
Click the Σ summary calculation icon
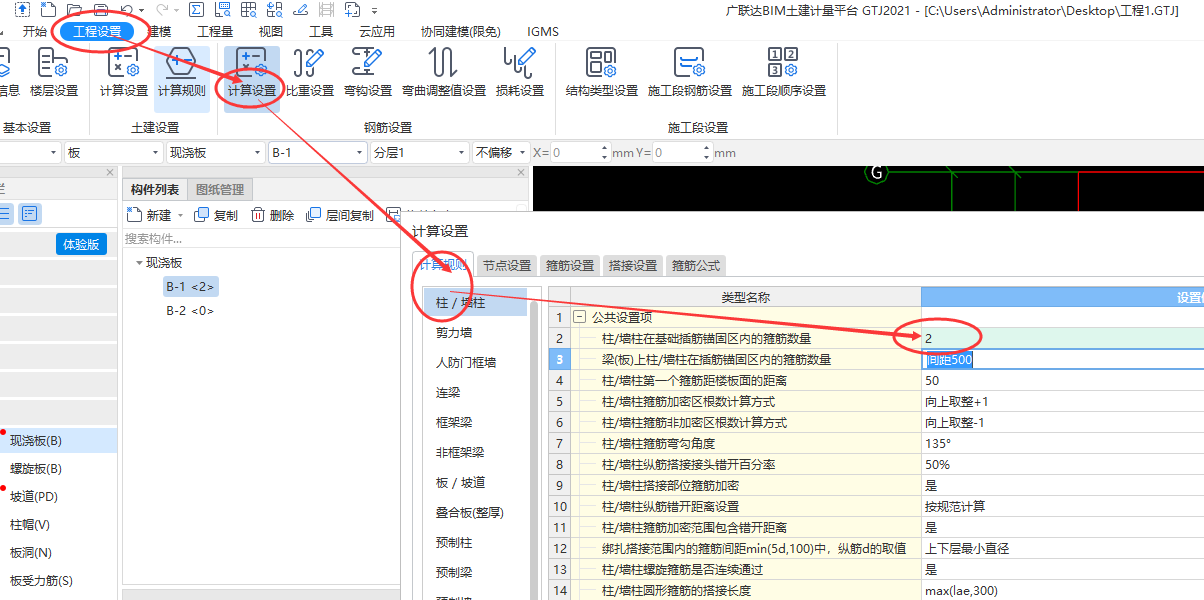click(197, 9)
